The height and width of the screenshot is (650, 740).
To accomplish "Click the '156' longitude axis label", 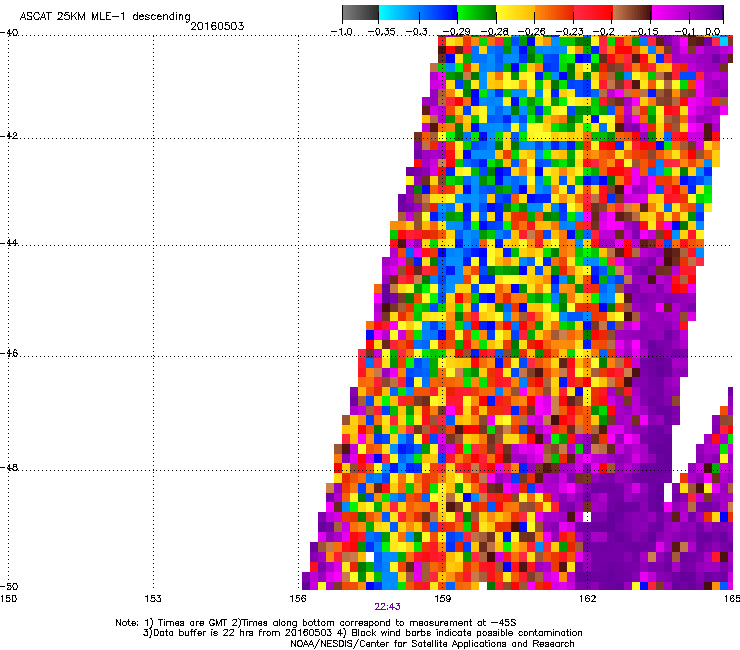I will tap(298, 599).
